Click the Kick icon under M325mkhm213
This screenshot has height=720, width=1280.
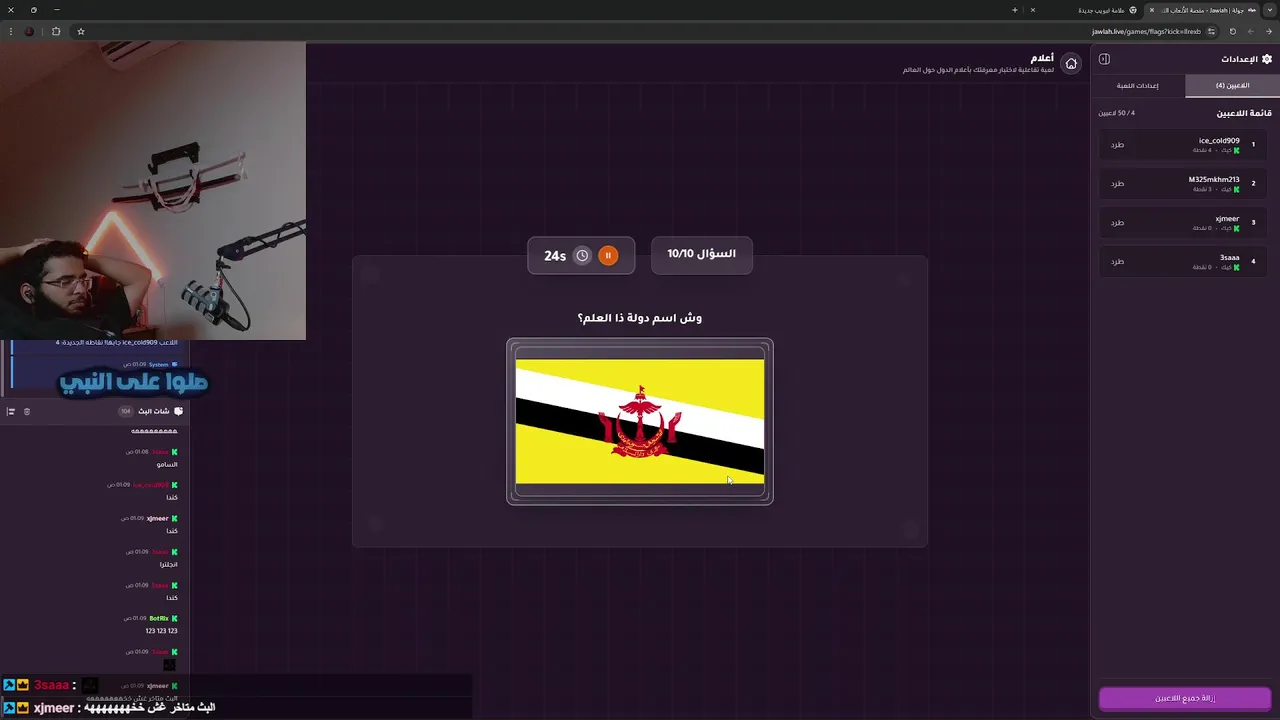click(x=1236, y=189)
